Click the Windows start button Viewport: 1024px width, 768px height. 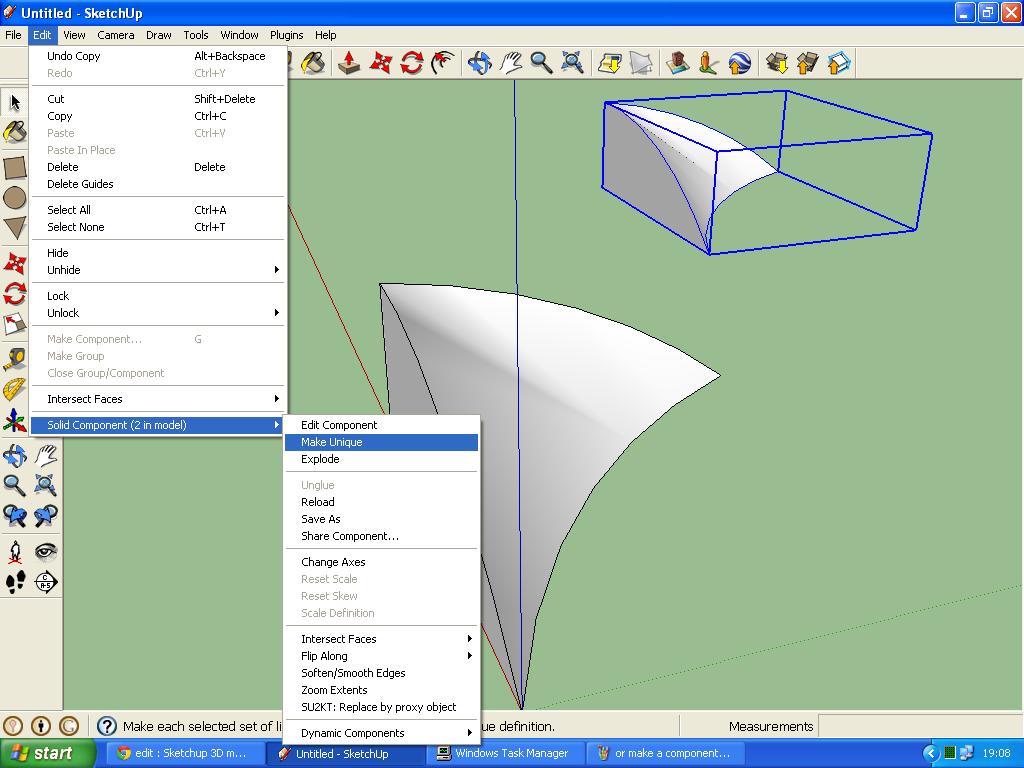[48, 753]
